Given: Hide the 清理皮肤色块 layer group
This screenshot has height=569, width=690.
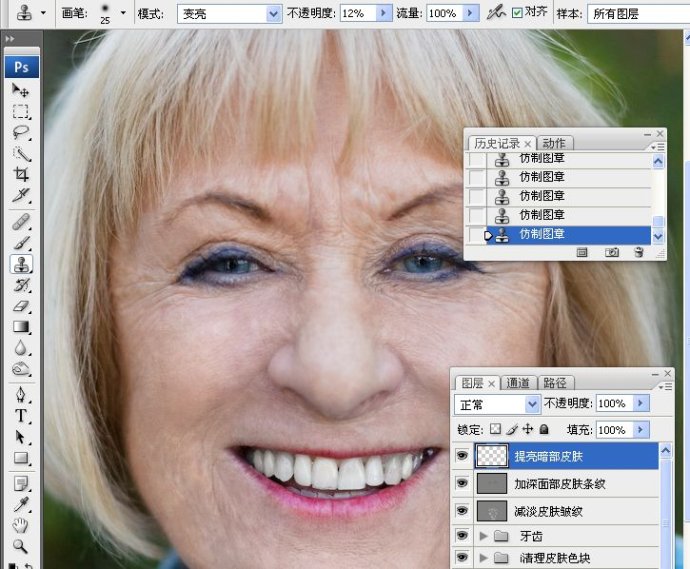Looking at the screenshot, I should tap(462, 557).
